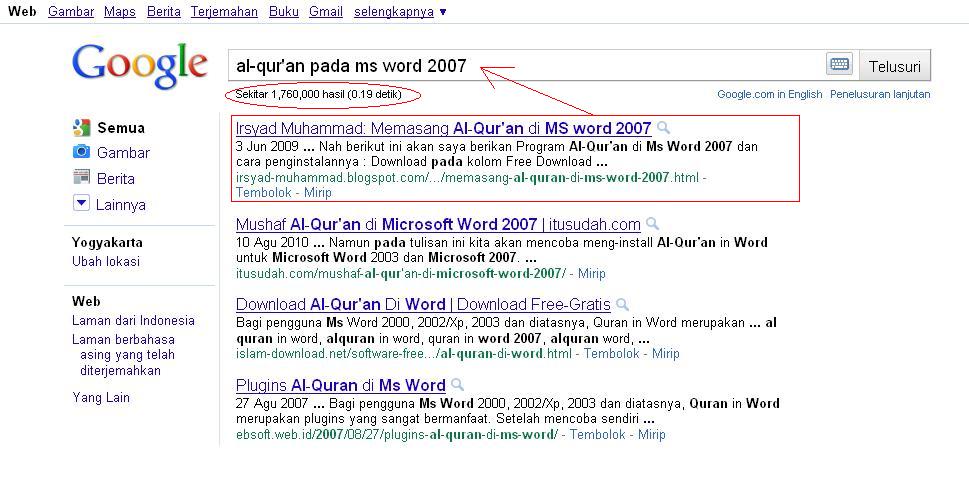Open Terjemahan from the top navigation

224,12
